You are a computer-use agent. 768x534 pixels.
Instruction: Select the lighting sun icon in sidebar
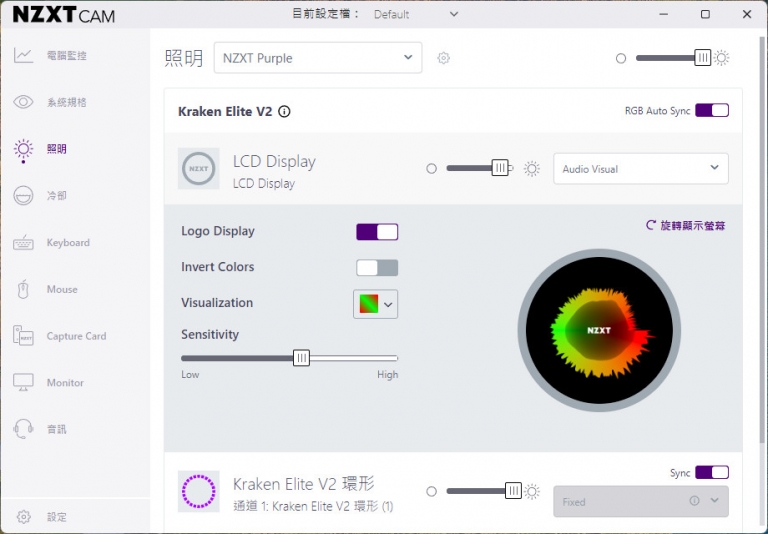coord(23,149)
